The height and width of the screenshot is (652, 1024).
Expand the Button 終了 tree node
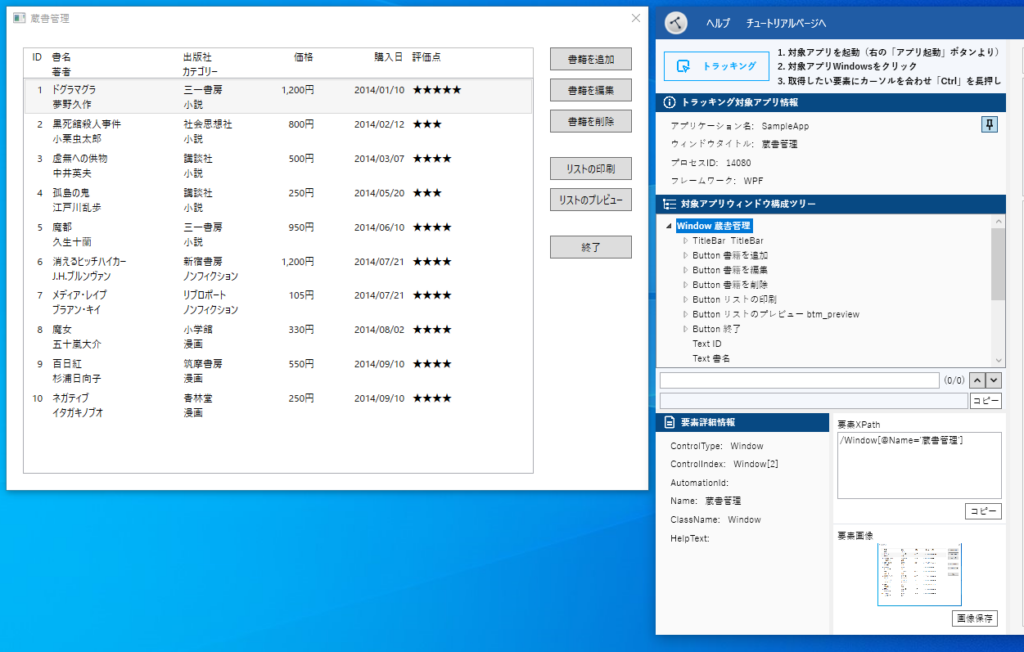(x=685, y=329)
